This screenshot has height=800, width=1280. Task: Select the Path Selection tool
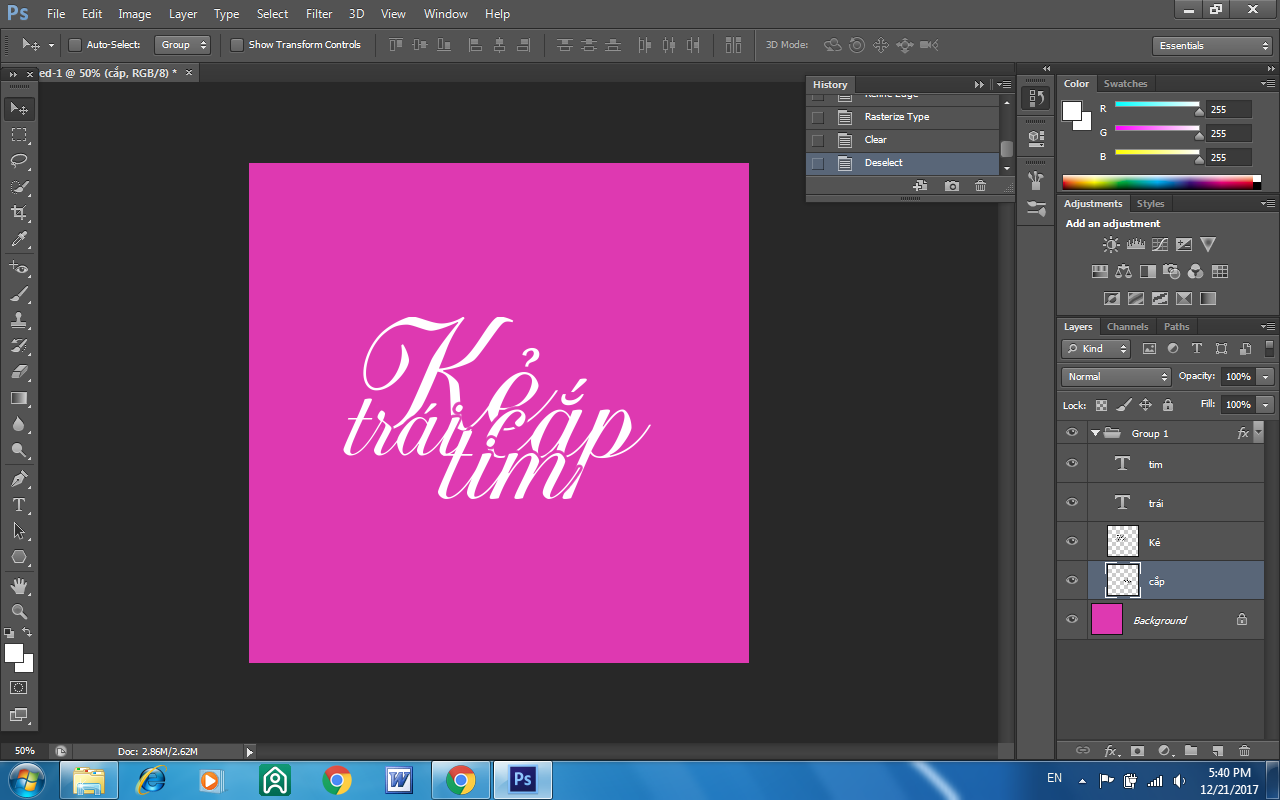(x=19, y=531)
